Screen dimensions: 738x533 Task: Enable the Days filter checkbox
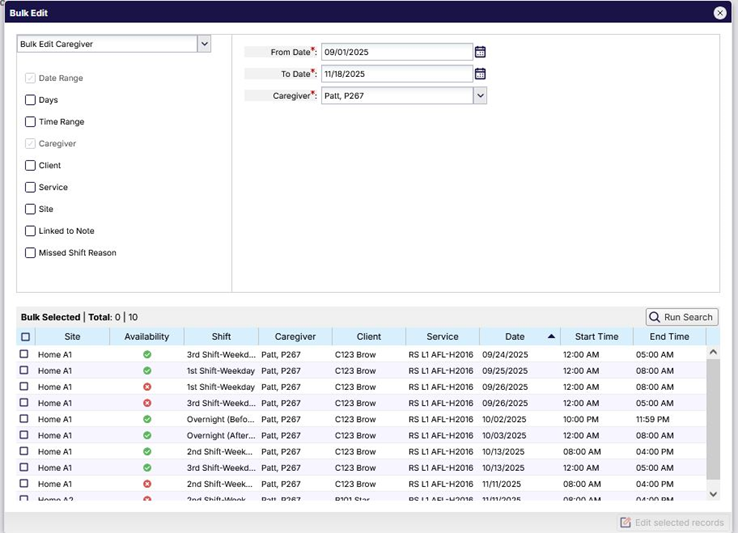tap(30, 100)
